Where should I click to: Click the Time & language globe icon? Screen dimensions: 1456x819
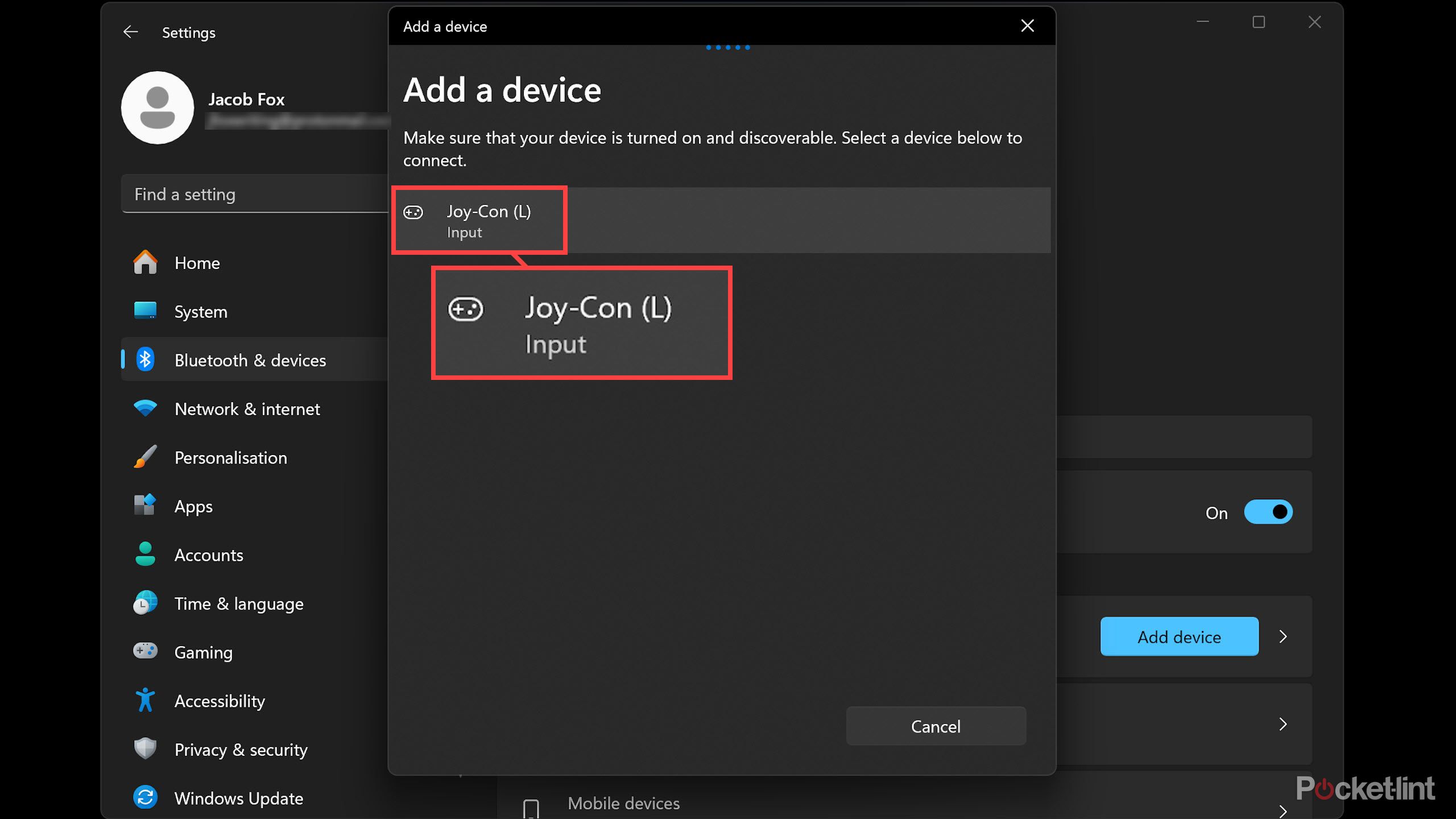(145, 603)
